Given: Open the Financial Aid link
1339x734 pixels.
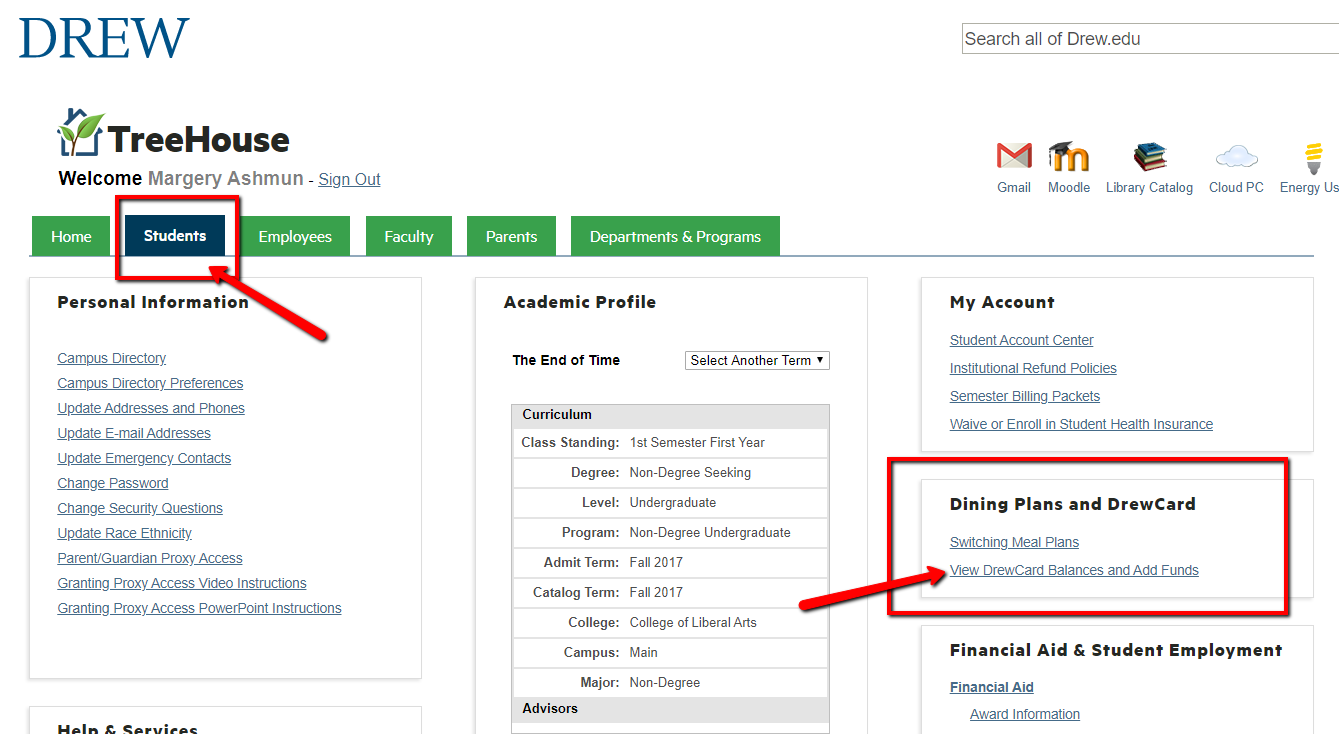Looking at the screenshot, I should coord(992,687).
